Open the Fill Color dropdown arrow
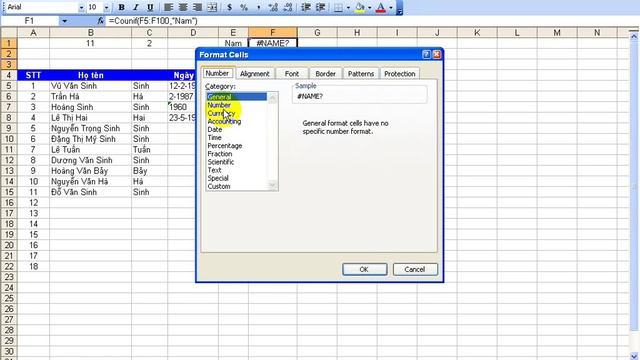The width and height of the screenshot is (640, 360). pos(369,7)
